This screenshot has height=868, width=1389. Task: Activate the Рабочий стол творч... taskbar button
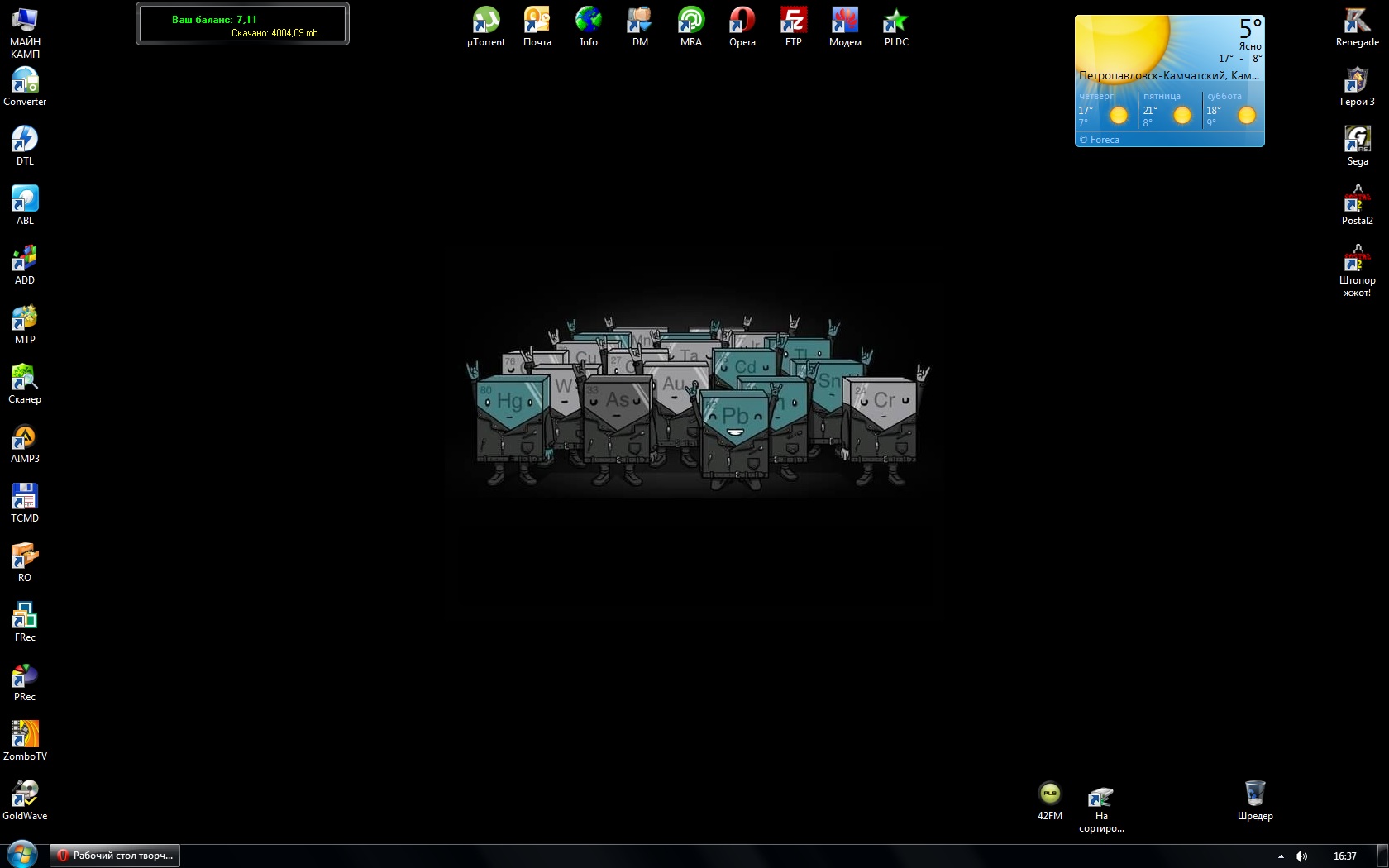point(115,856)
